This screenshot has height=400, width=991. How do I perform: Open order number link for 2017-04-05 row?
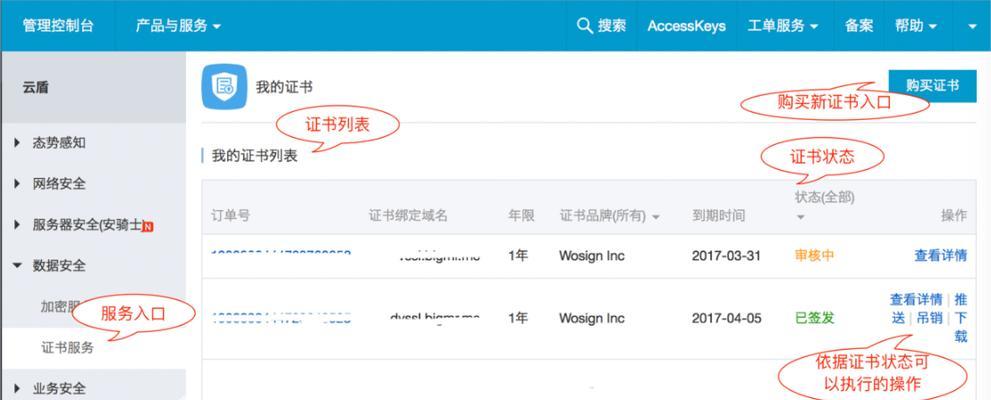(x=281, y=316)
